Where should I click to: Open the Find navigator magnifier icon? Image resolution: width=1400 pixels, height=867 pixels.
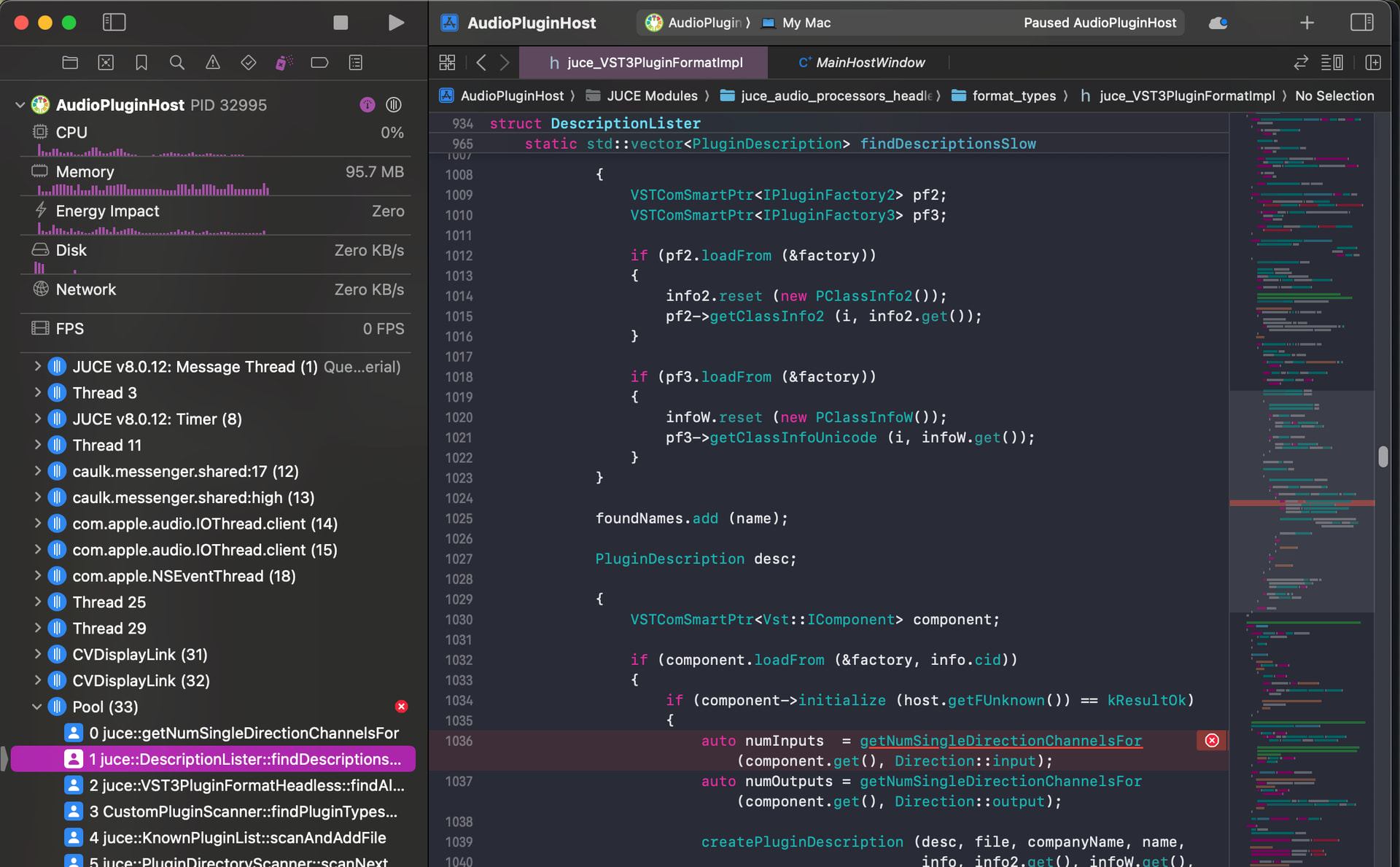176,63
